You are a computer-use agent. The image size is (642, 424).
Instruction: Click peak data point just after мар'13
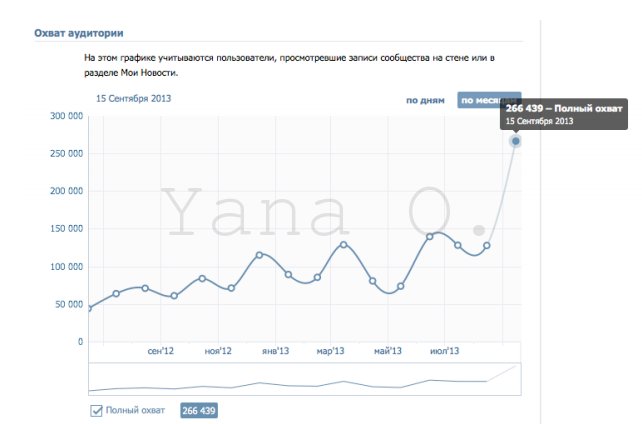344,245
